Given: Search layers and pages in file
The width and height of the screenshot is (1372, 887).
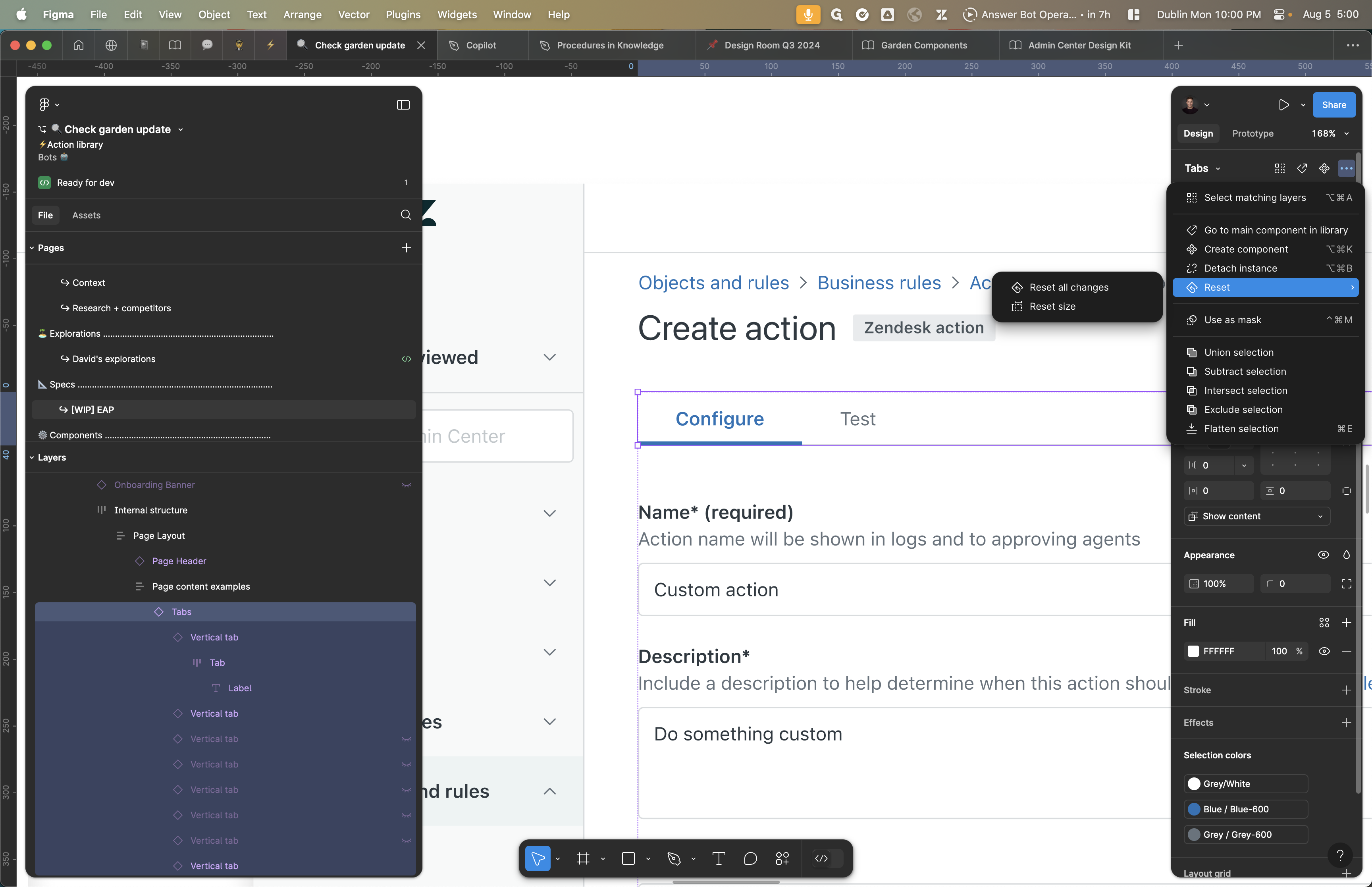Looking at the screenshot, I should (406, 215).
